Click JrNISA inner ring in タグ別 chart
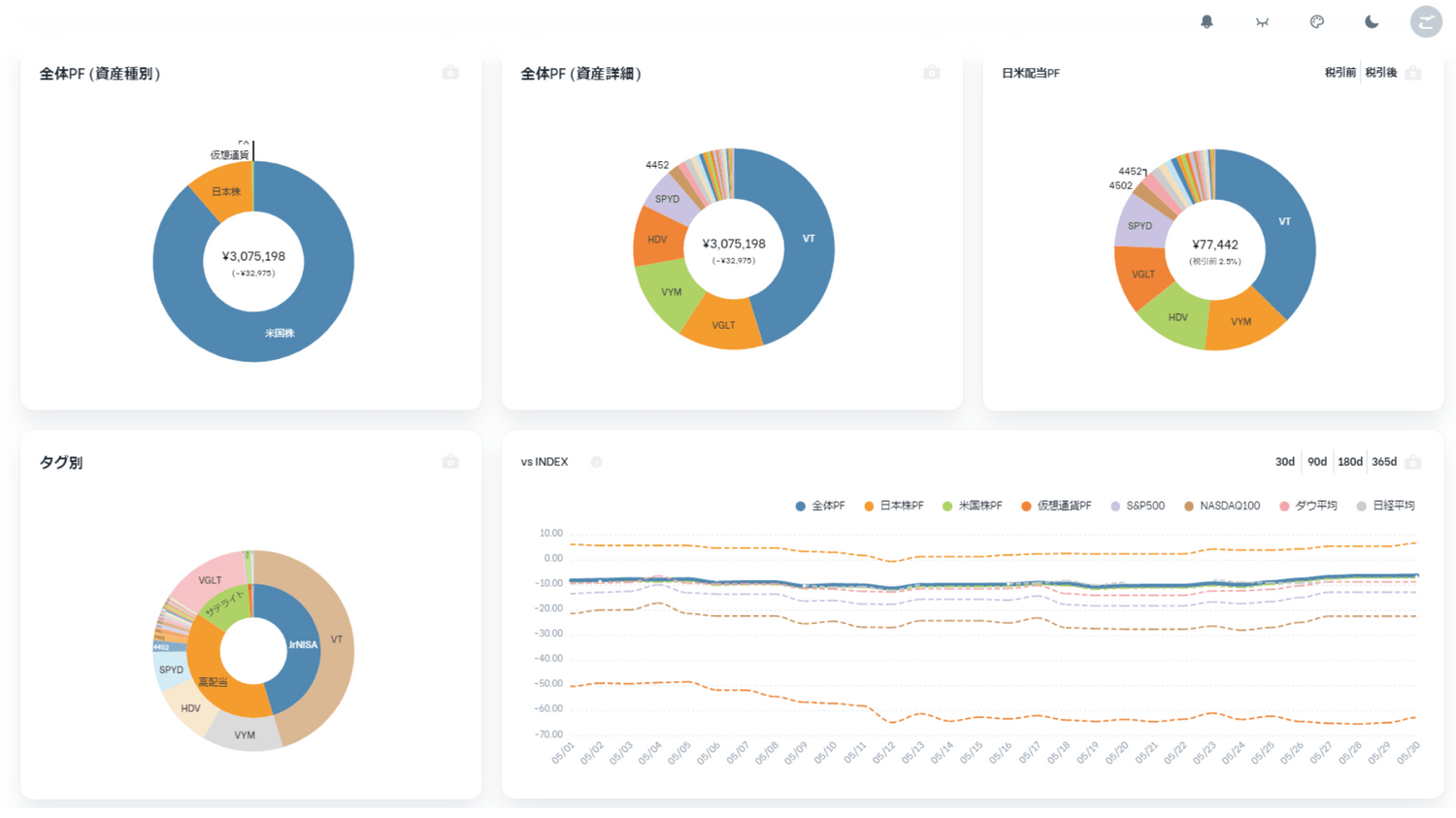Image resolution: width=1456 pixels, height=818 pixels. 303,644
